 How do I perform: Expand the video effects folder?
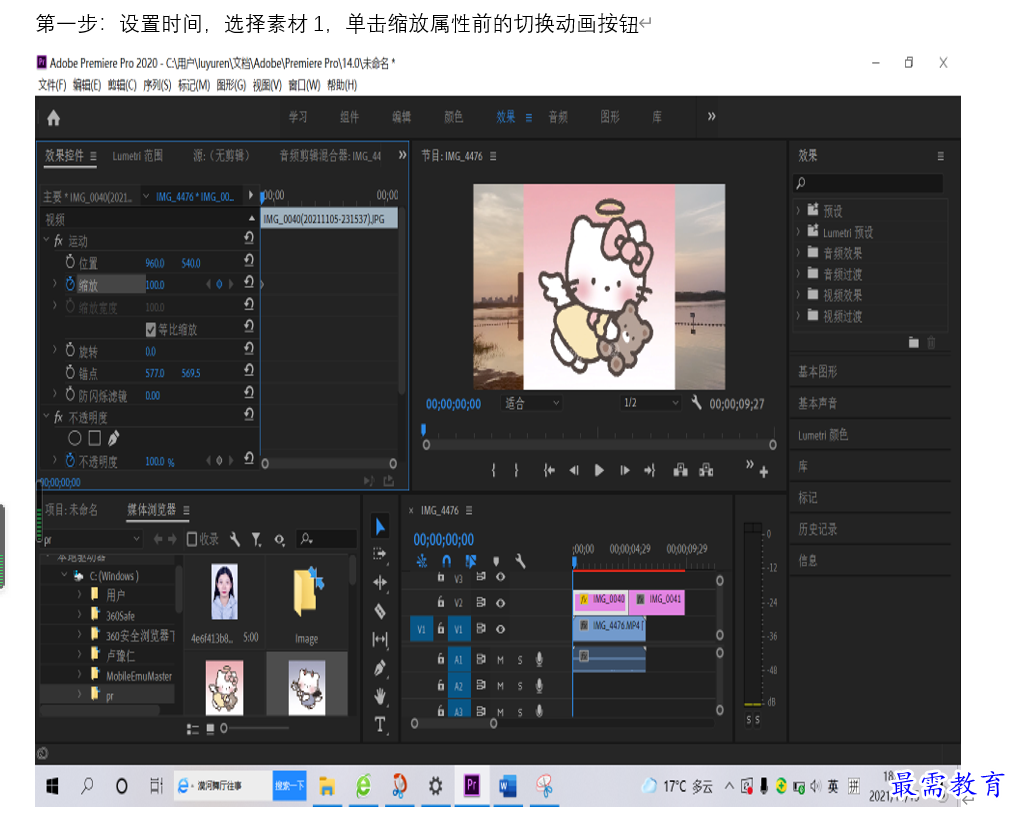click(799, 295)
